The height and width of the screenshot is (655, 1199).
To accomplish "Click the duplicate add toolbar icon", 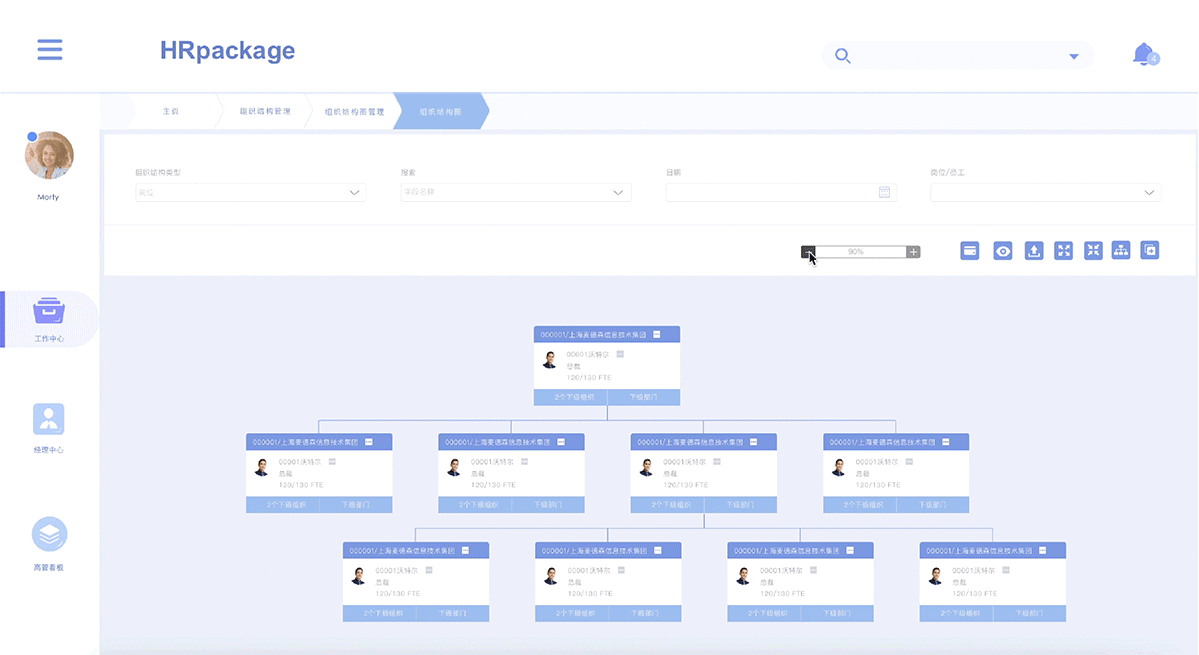I will (x=1150, y=251).
